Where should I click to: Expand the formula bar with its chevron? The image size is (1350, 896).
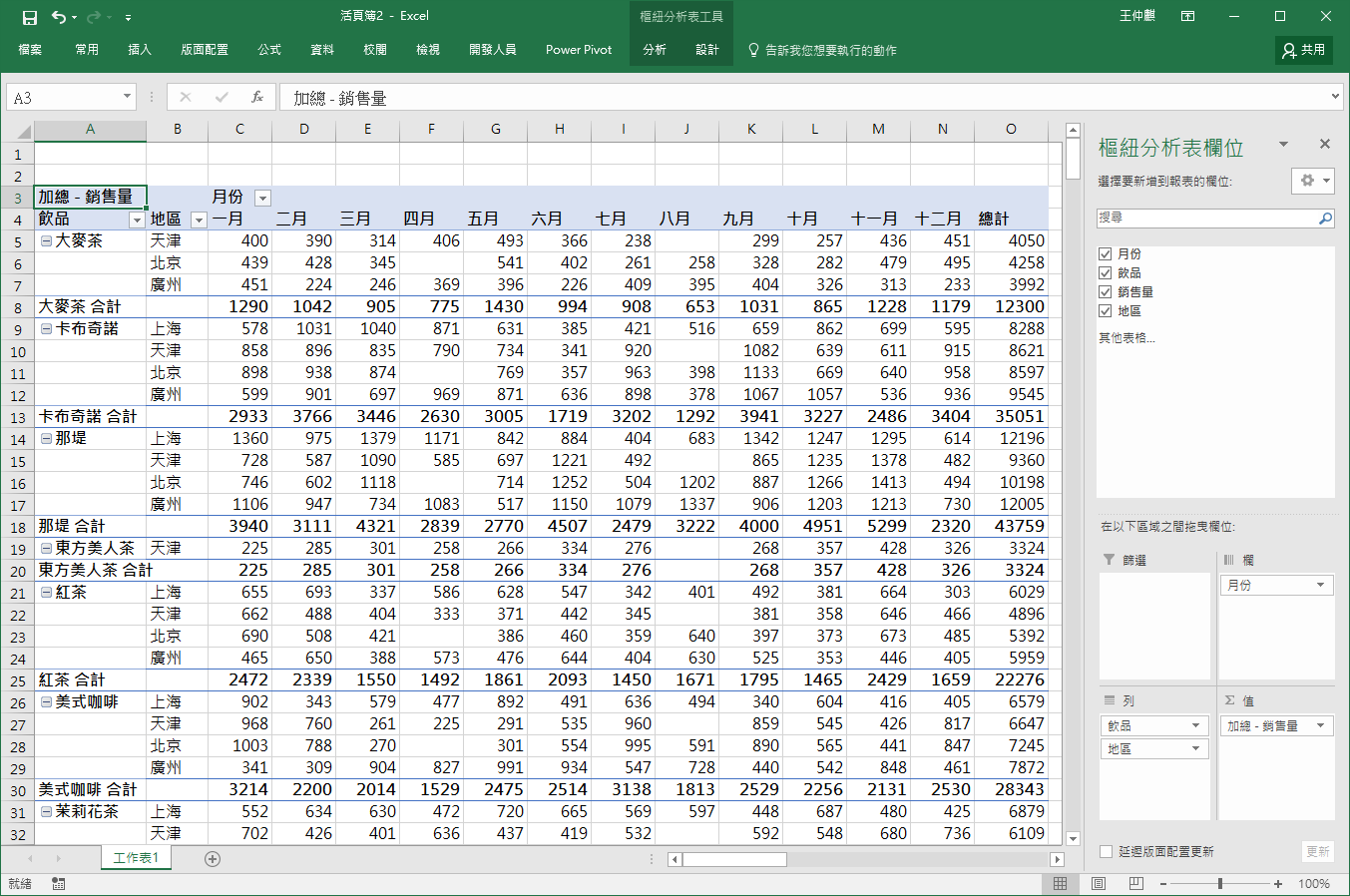click(1335, 97)
